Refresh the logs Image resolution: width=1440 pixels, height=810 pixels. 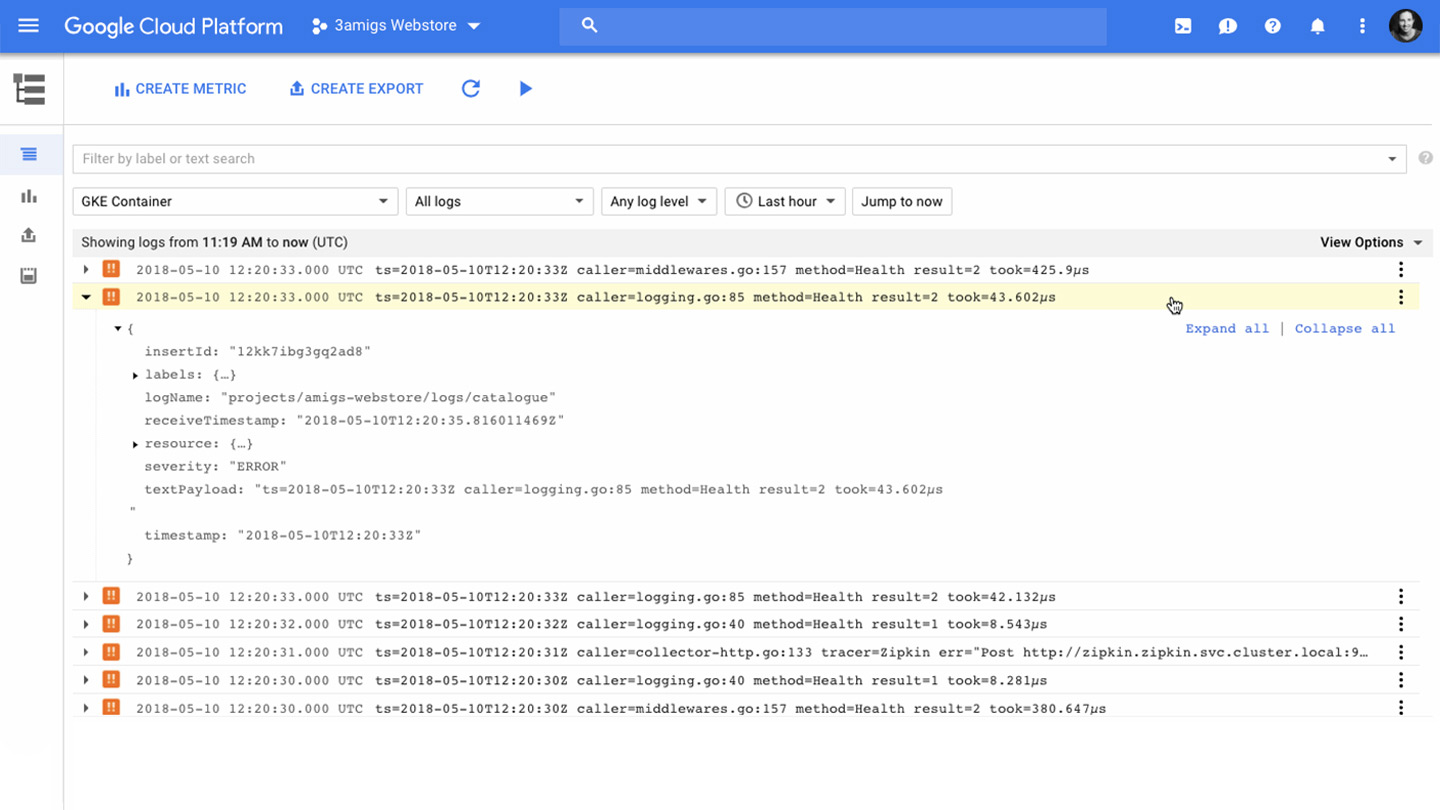point(471,89)
